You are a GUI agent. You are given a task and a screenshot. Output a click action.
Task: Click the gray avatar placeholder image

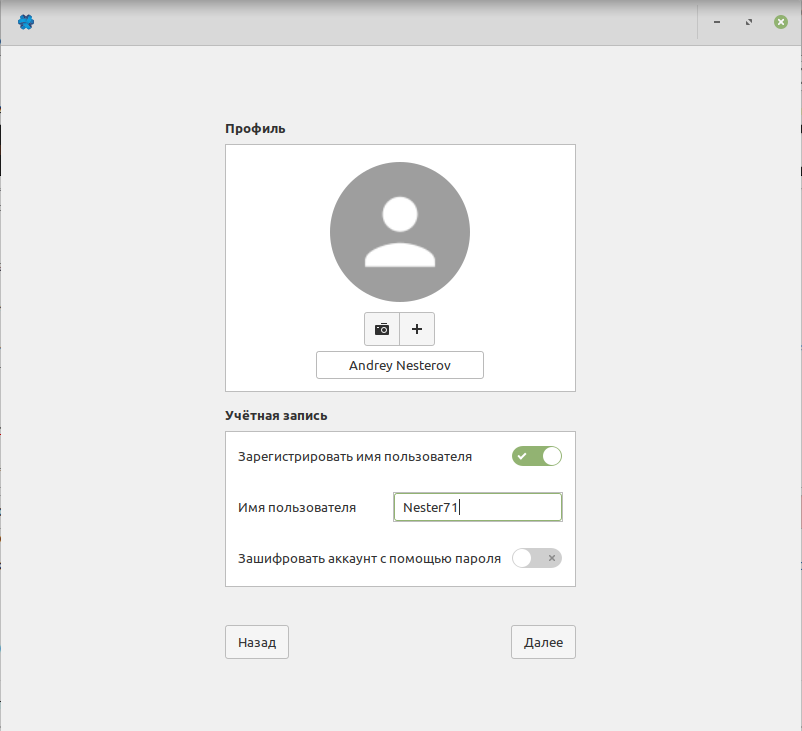click(400, 232)
